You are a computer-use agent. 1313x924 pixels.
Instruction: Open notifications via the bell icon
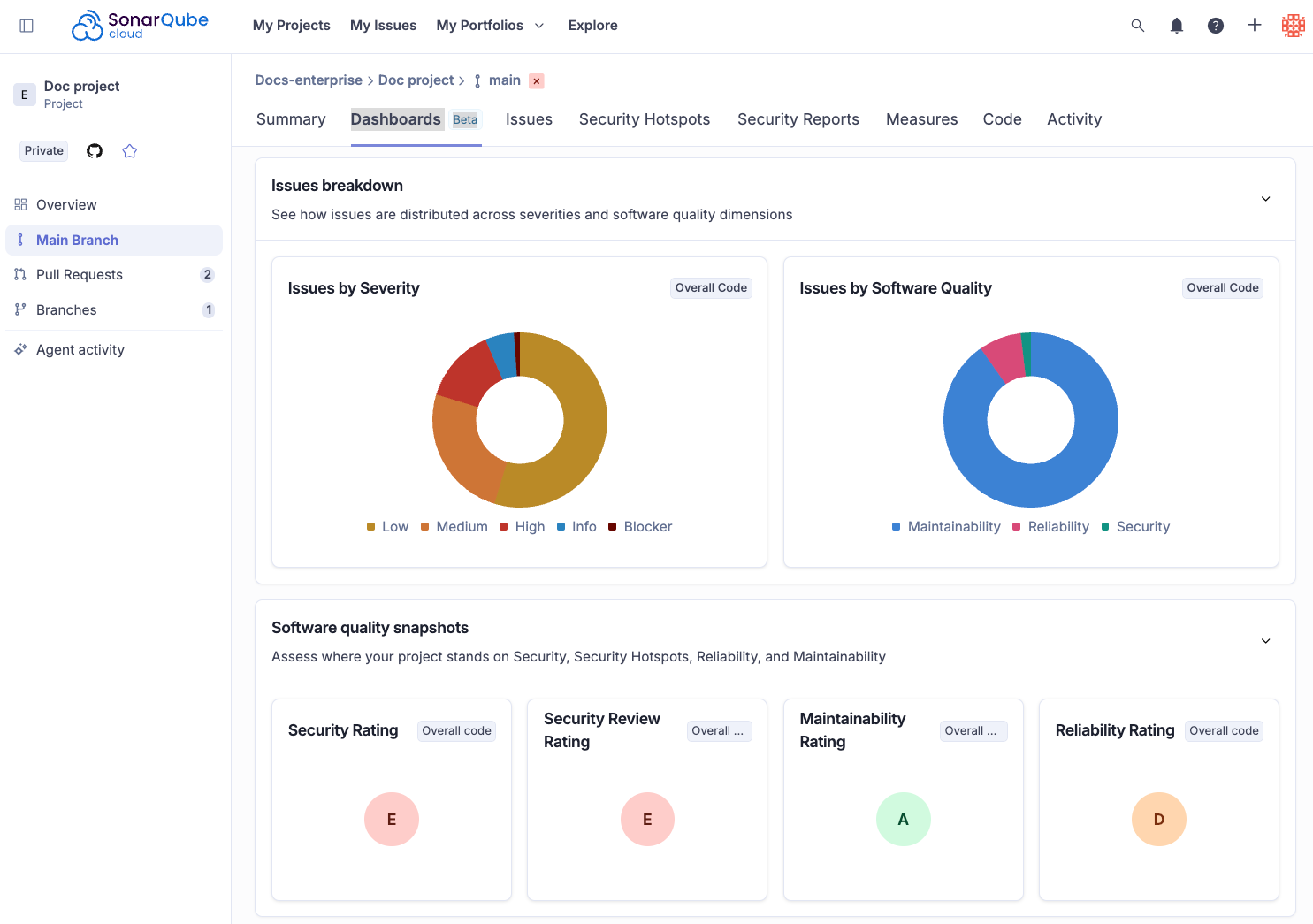pos(1177,26)
